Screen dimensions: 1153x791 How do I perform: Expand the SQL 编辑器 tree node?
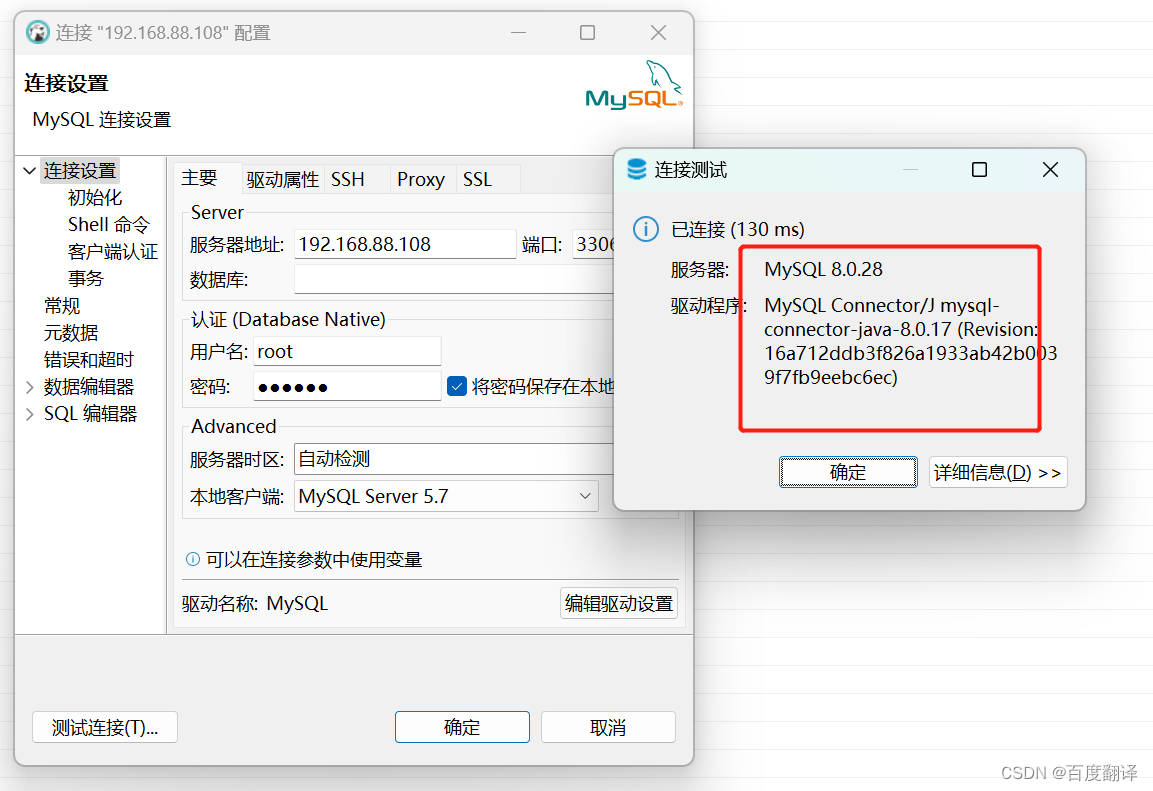[x=29, y=414]
